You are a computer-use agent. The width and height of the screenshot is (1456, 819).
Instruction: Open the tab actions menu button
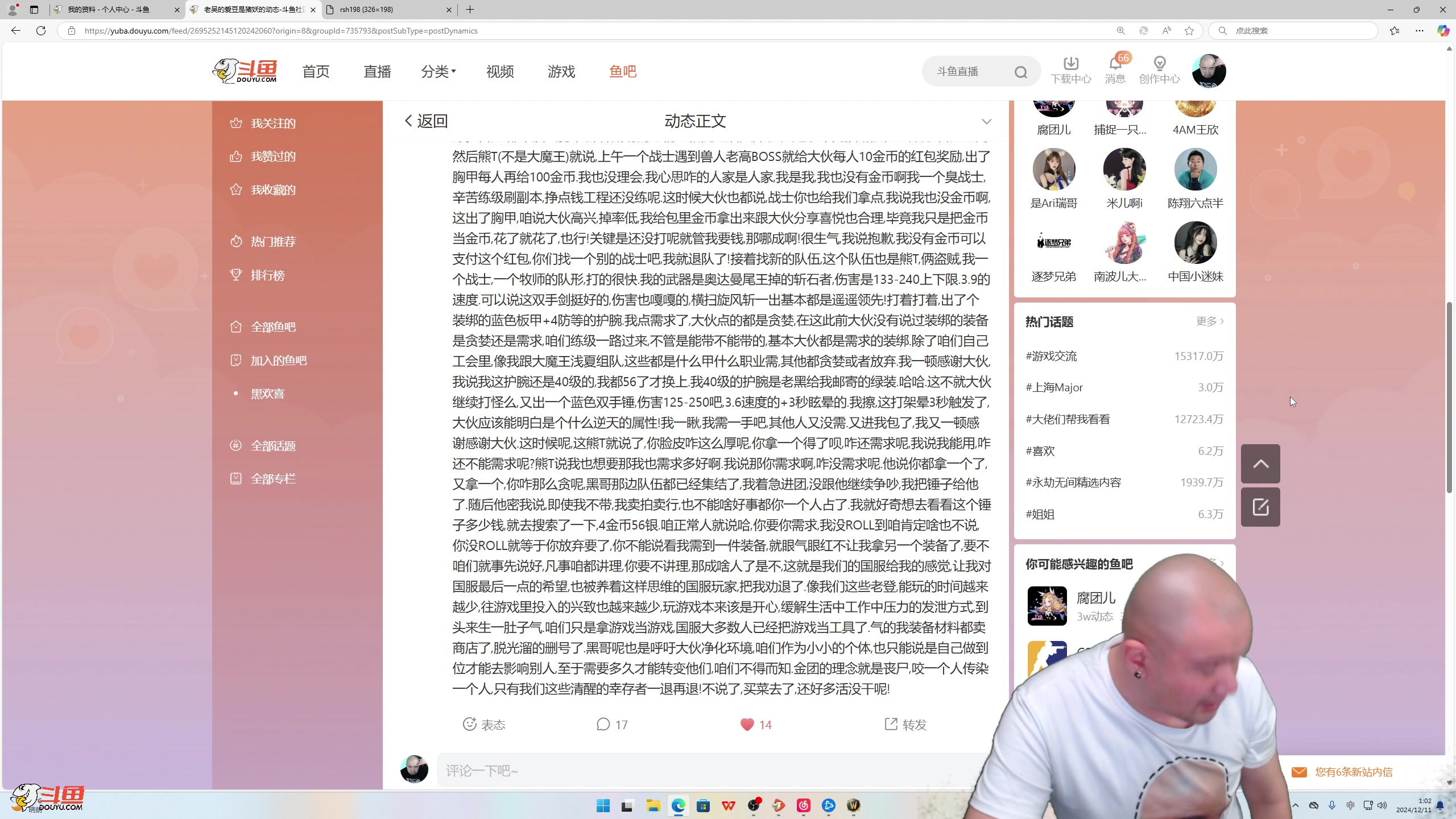pos(34,10)
